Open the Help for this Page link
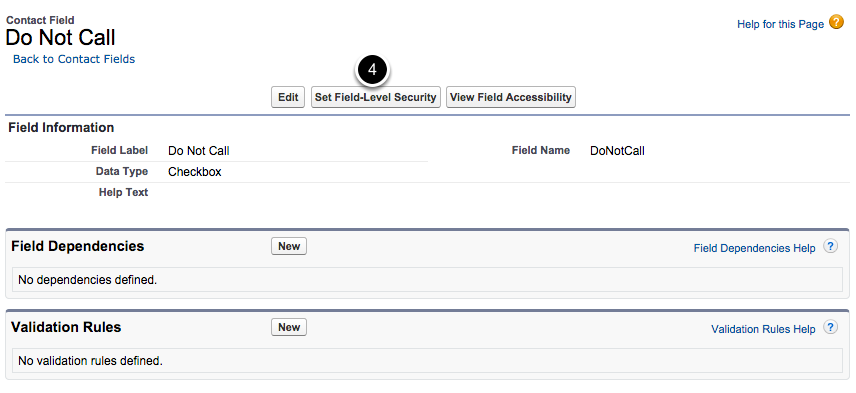Image resolution: width=856 pixels, height=393 pixels. (780, 24)
